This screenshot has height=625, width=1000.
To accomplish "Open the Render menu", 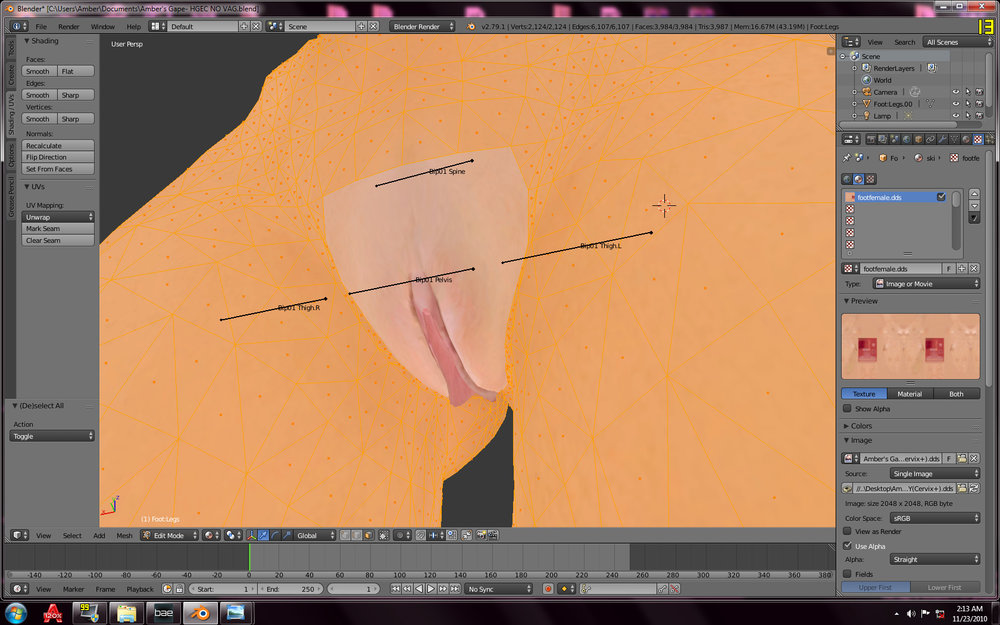I will tap(68, 27).
